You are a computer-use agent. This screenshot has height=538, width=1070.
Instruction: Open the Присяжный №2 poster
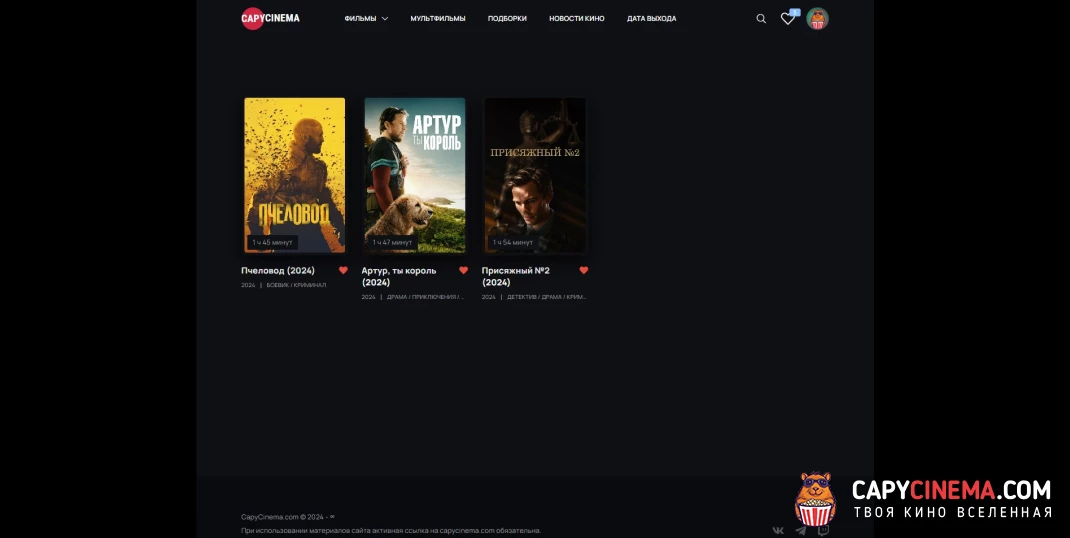pyautogui.click(x=535, y=175)
